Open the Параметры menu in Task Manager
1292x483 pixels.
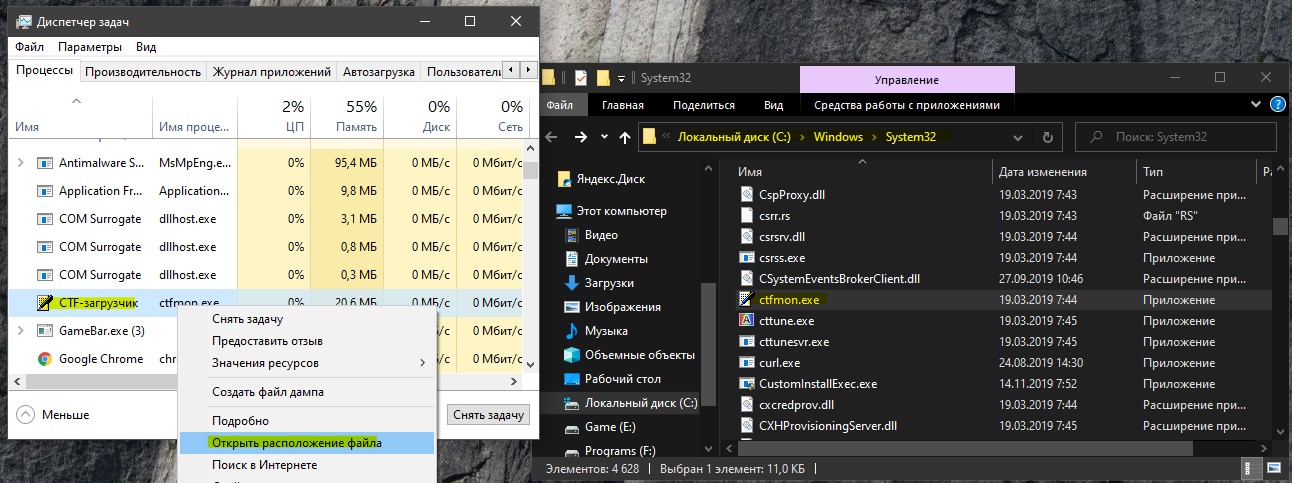click(90, 47)
